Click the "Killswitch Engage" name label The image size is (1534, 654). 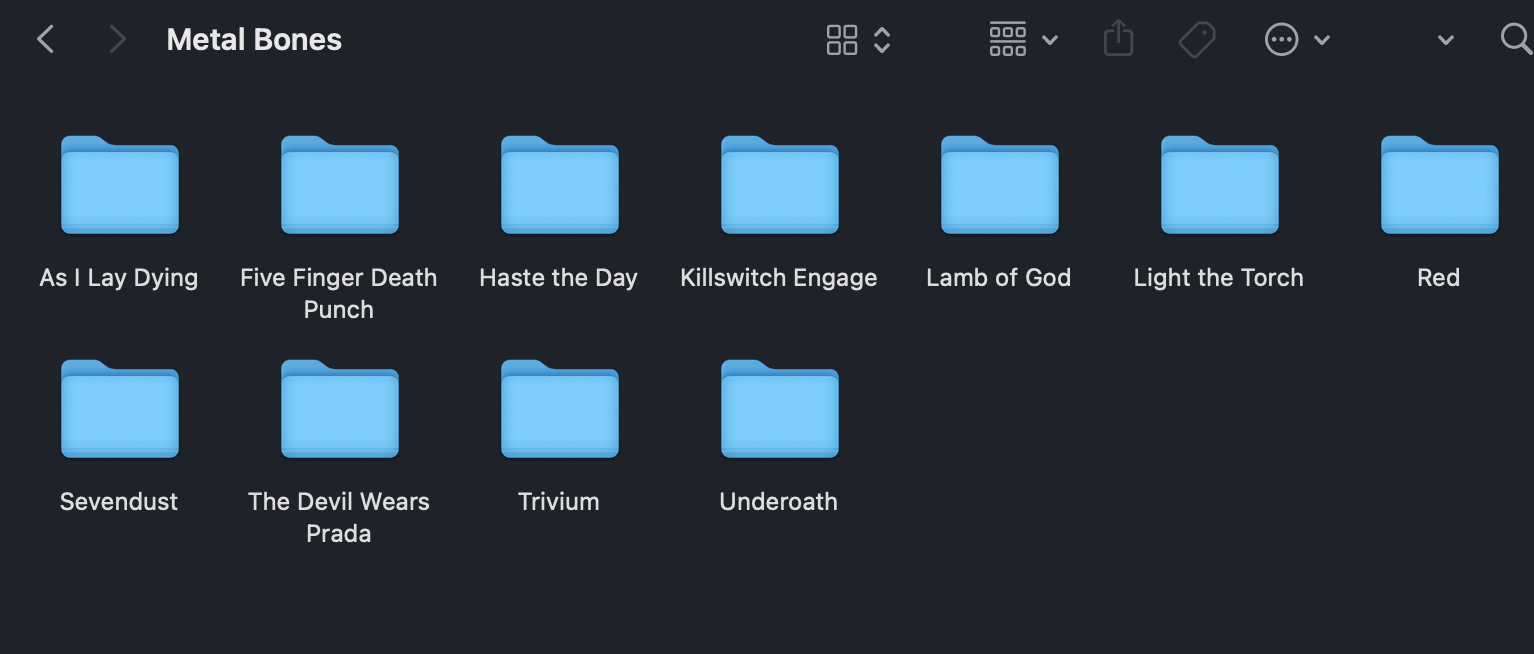click(x=779, y=278)
